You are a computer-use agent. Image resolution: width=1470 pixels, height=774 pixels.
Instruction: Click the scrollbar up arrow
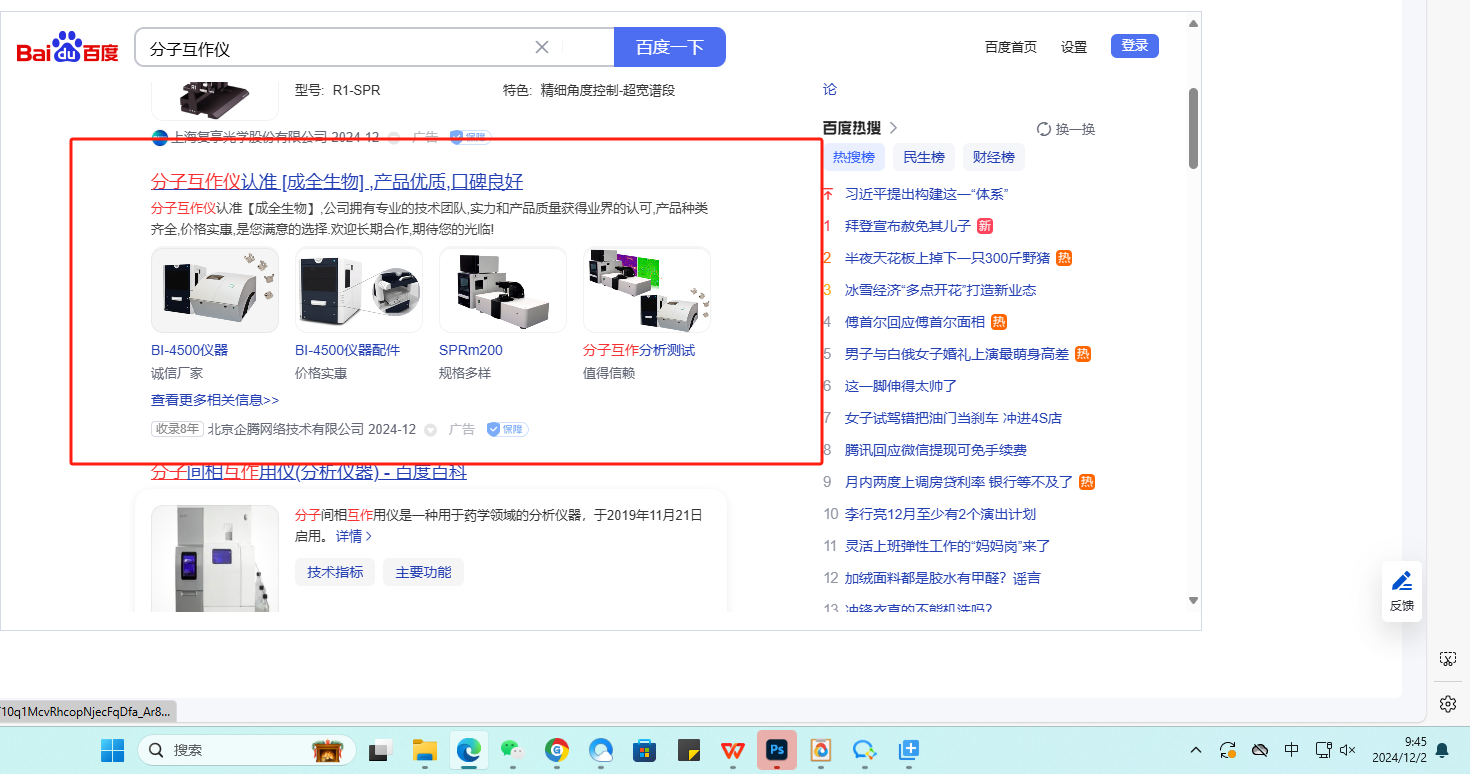pyautogui.click(x=1193, y=23)
